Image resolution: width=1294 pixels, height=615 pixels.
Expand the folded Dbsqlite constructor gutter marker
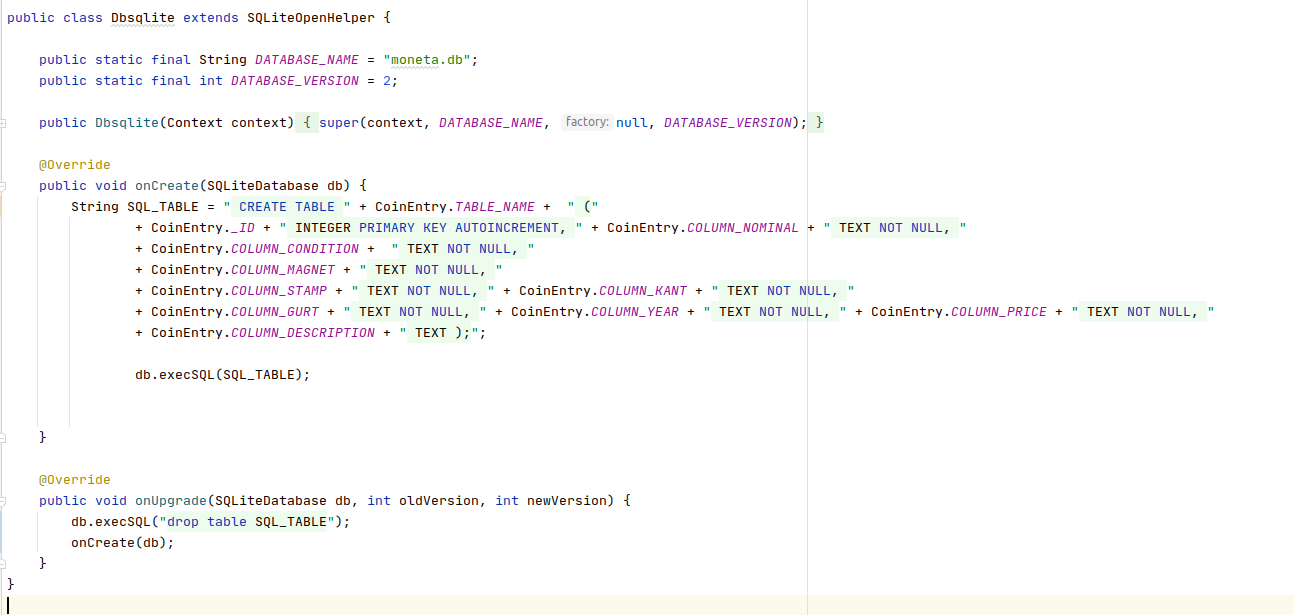[3, 123]
